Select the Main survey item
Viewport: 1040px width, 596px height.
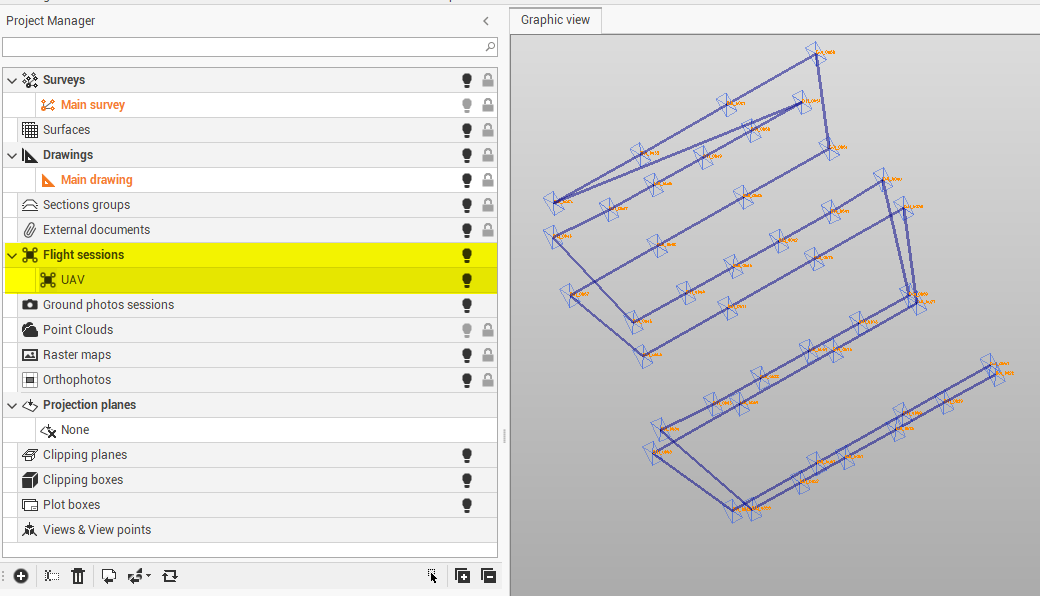click(x=92, y=105)
